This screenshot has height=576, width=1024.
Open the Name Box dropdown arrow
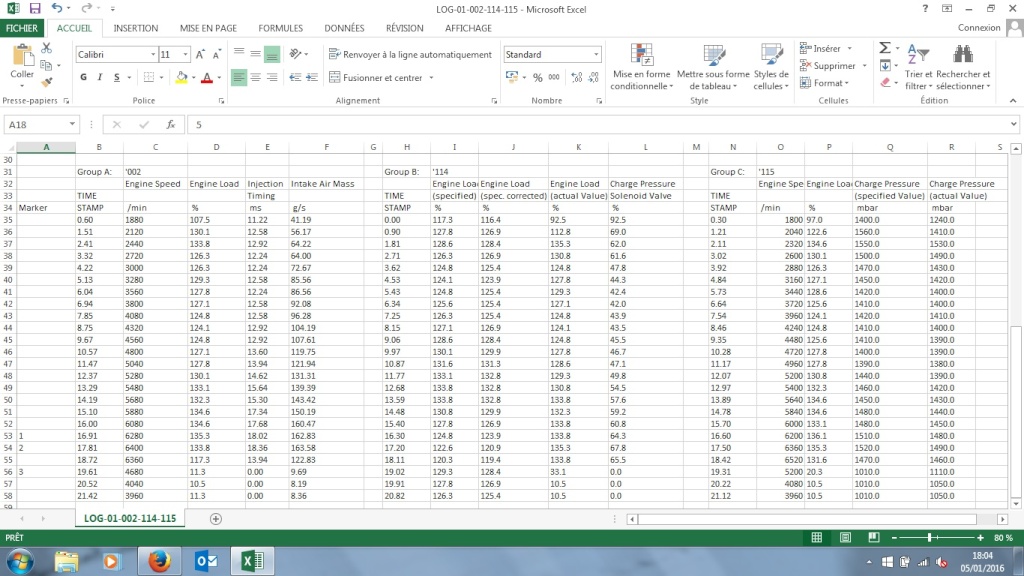(72, 125)
